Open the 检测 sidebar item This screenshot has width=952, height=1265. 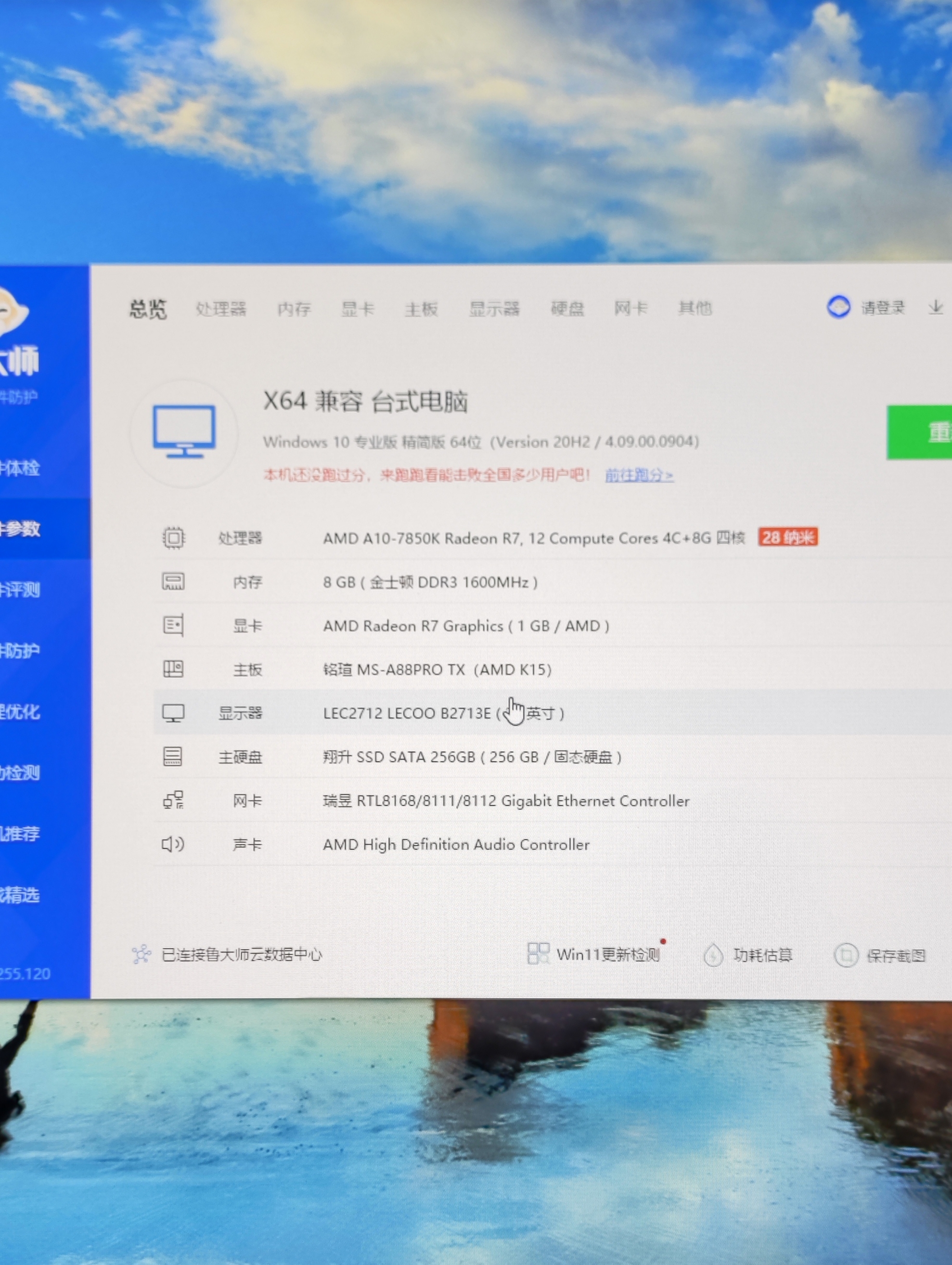click(45, 772)
